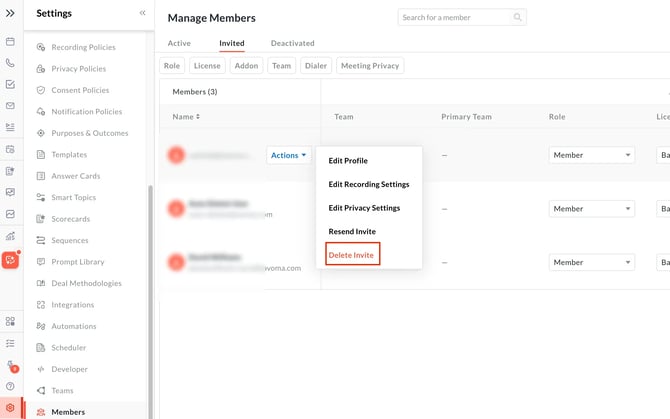Open the checklist icon in left rail
The image size is (670, 419).
10,343
